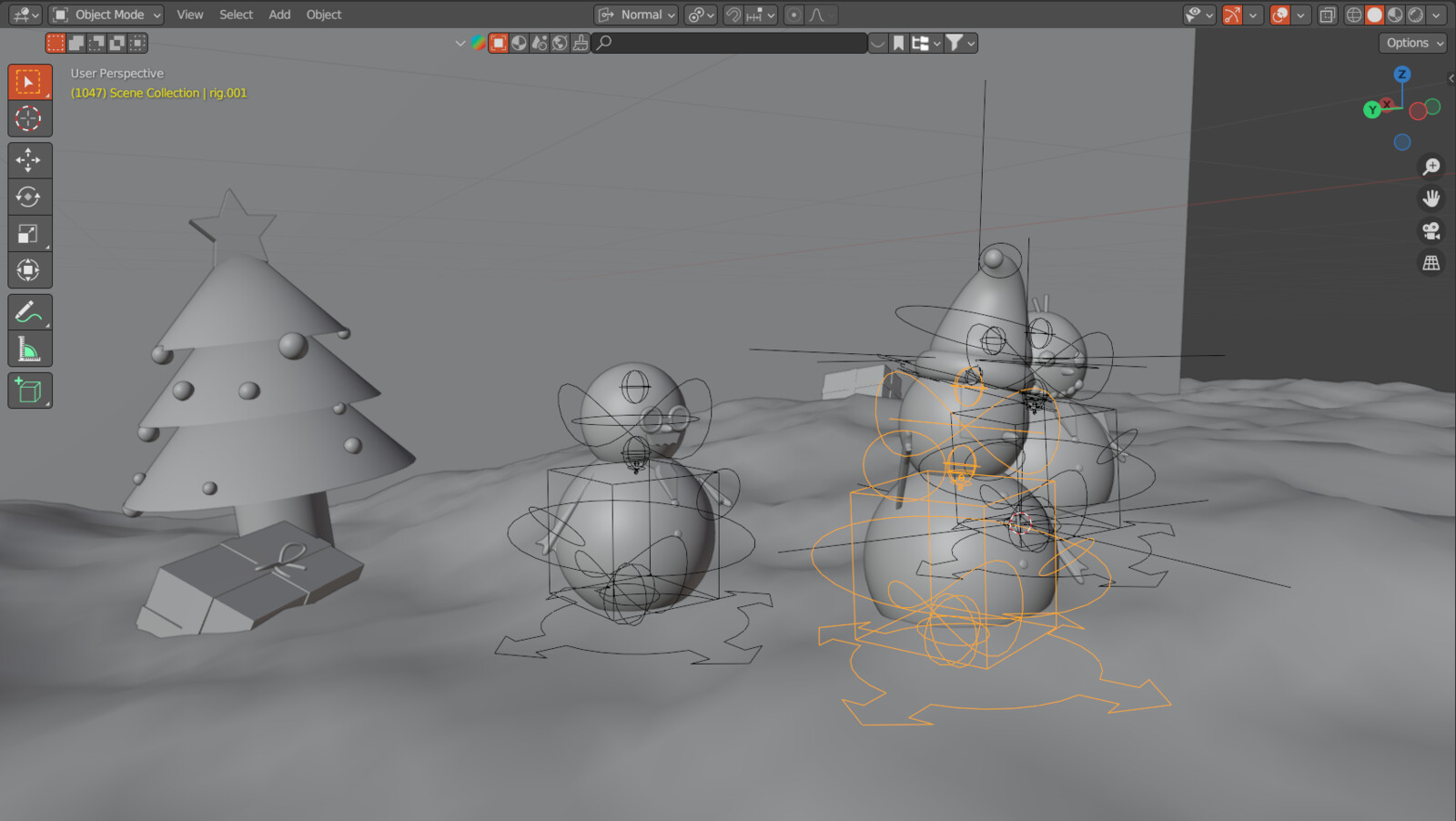Click the multicolor display mode icon
Viewport: 1456px width, 821px height.
click(478, 43)
